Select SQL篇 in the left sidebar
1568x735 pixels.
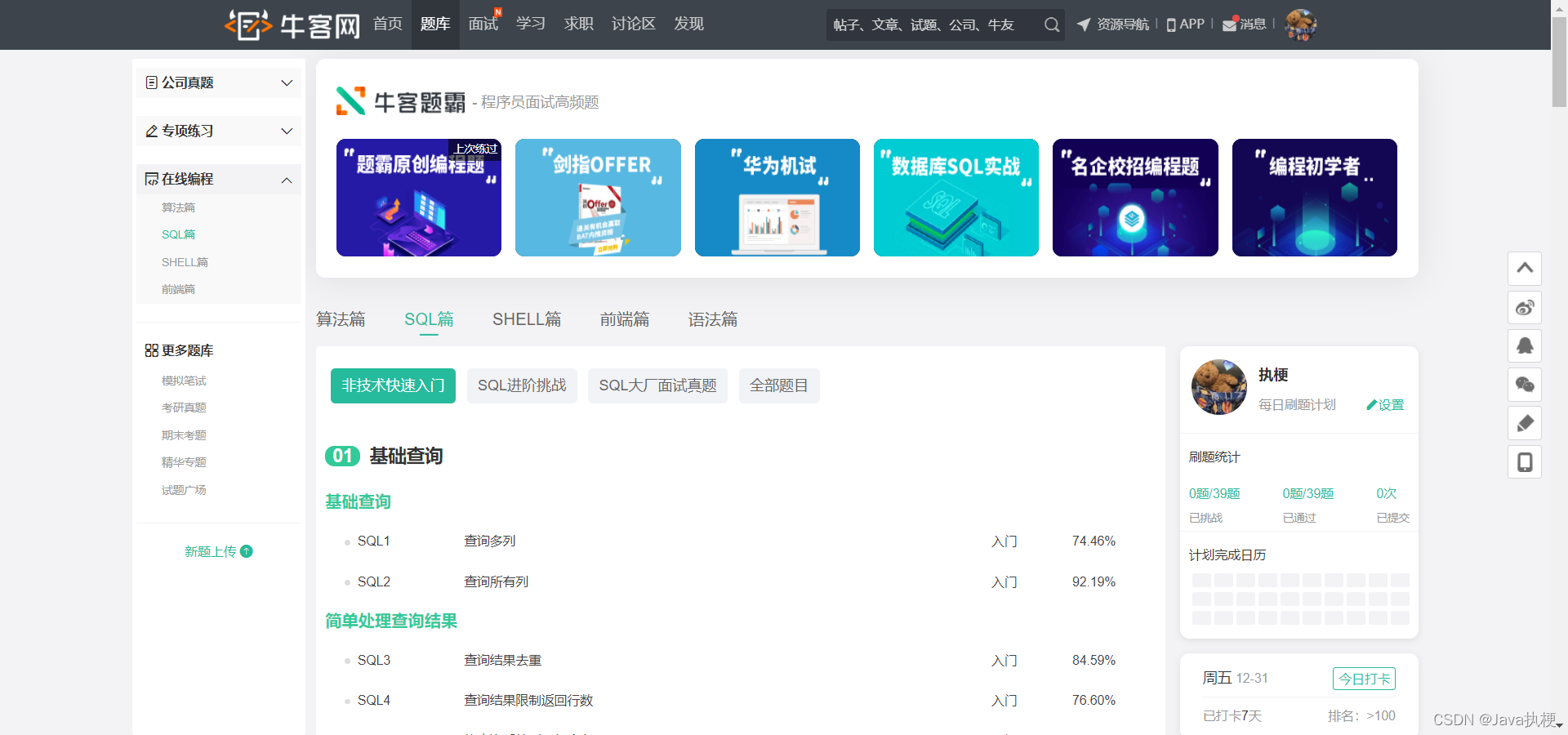(x=178, y=234)
